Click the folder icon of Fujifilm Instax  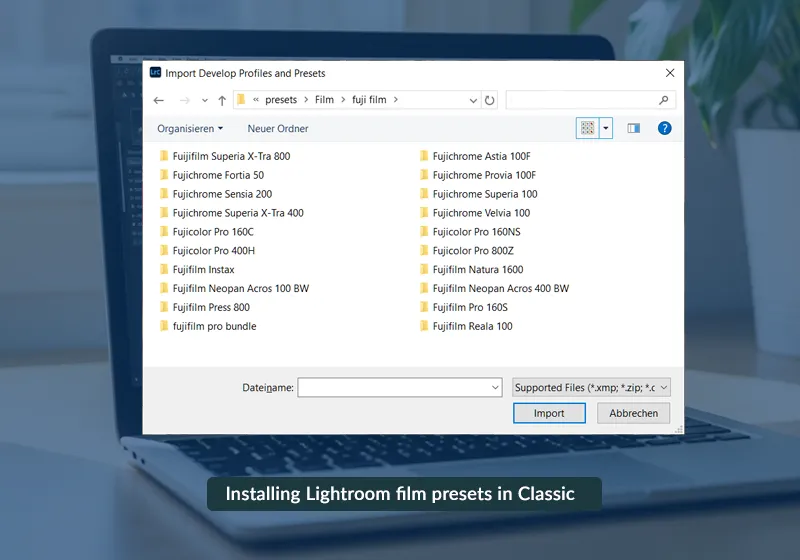coord(164,269)
